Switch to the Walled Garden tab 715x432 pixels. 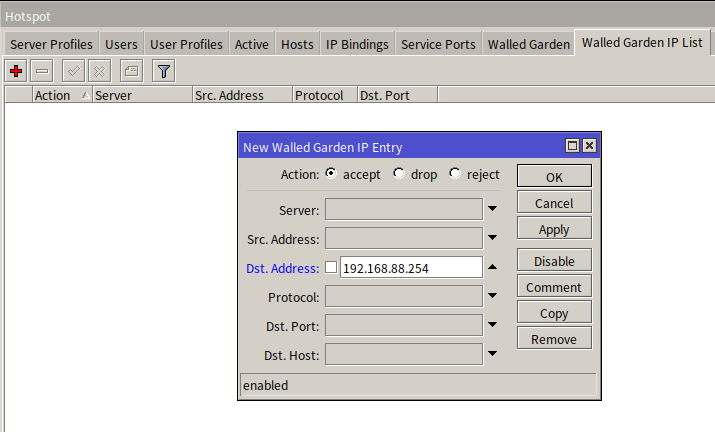(x=528, y=44)
